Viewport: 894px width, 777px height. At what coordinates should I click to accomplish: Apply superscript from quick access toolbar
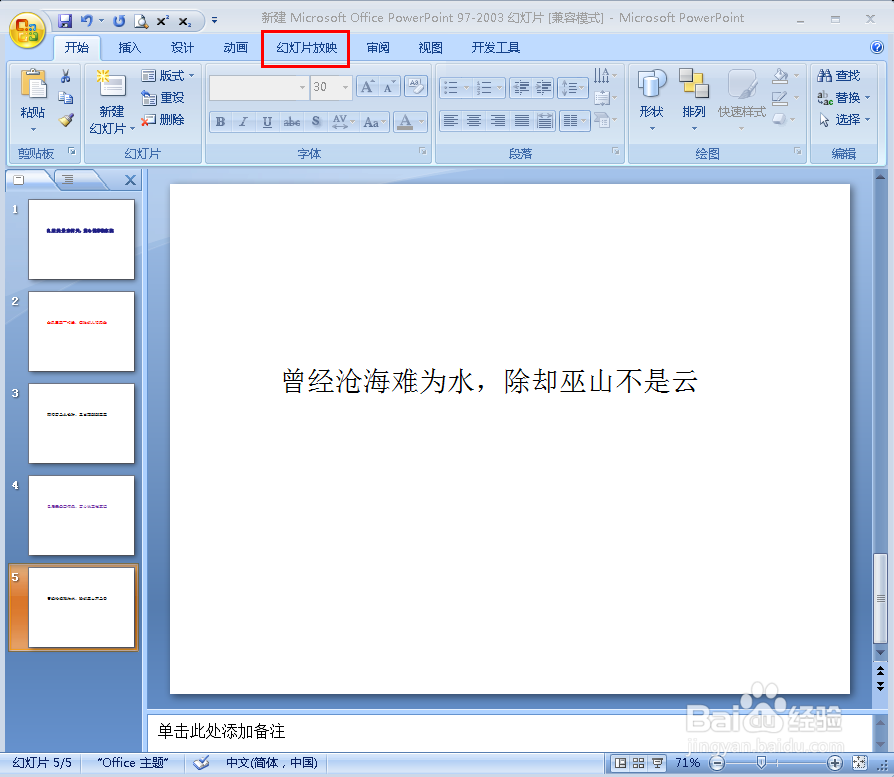tap(162, 21)
